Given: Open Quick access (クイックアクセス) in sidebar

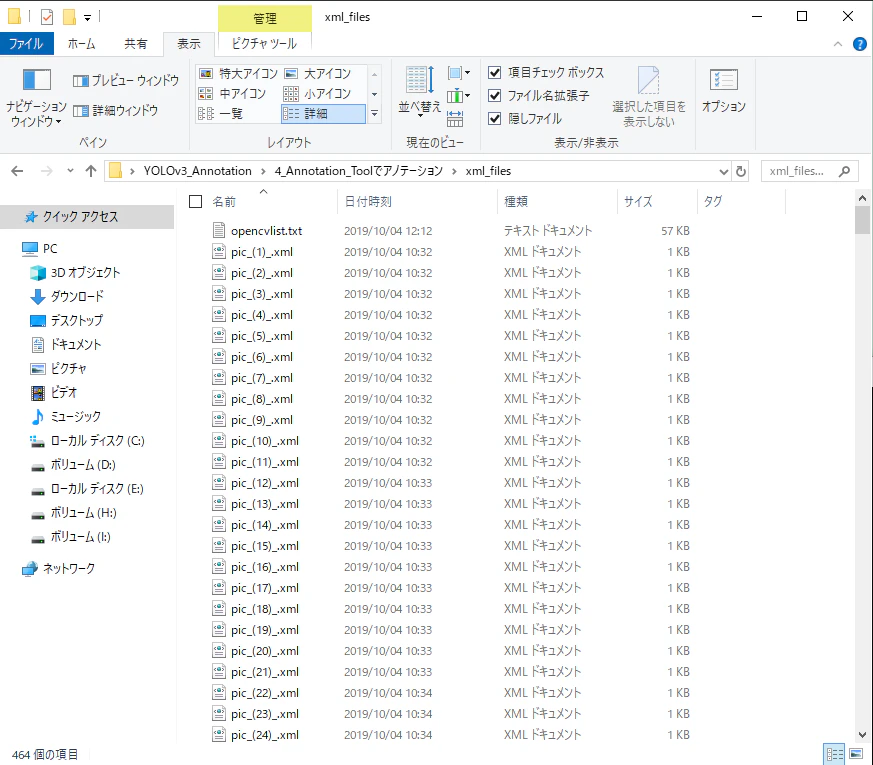Looking at the screenshot, I should (x=87, y=217).
